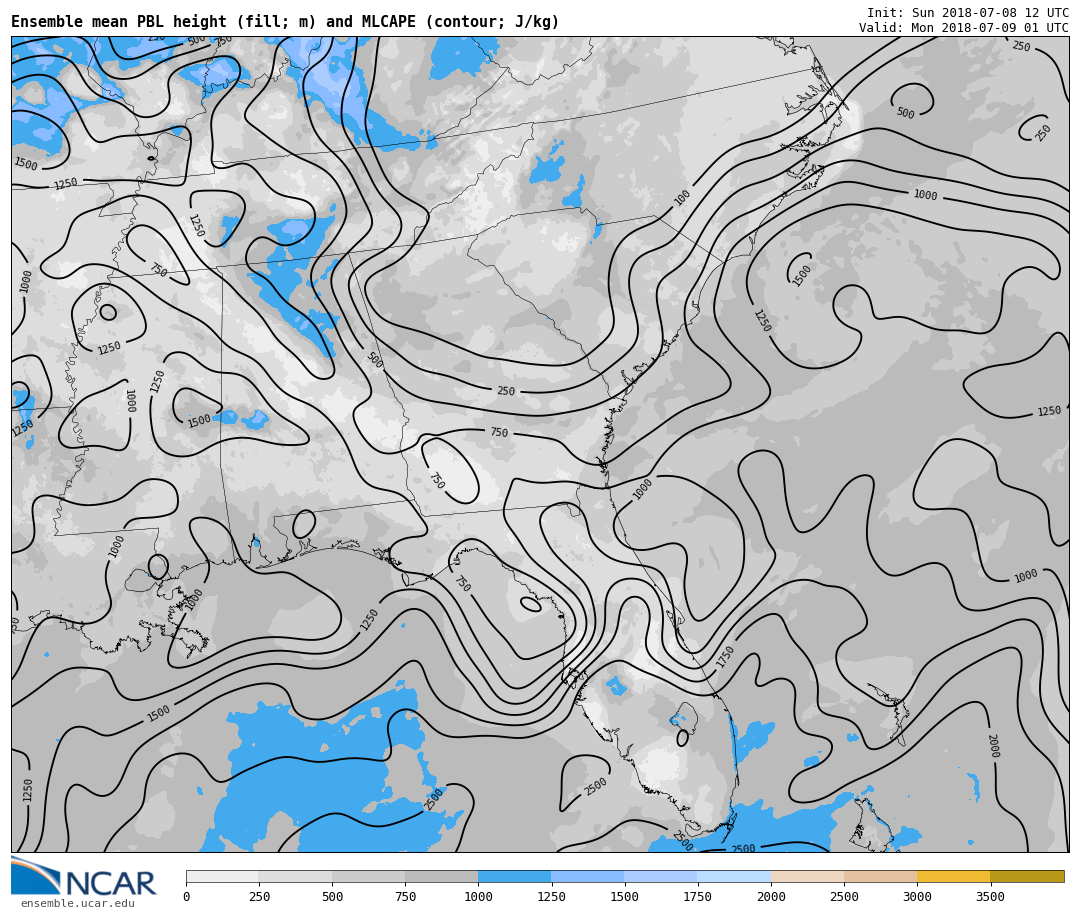Select the dark gold 3500 colorbar swatch
The image size is (1080, 915).
pyautogui.click(x=1027, y=876)
